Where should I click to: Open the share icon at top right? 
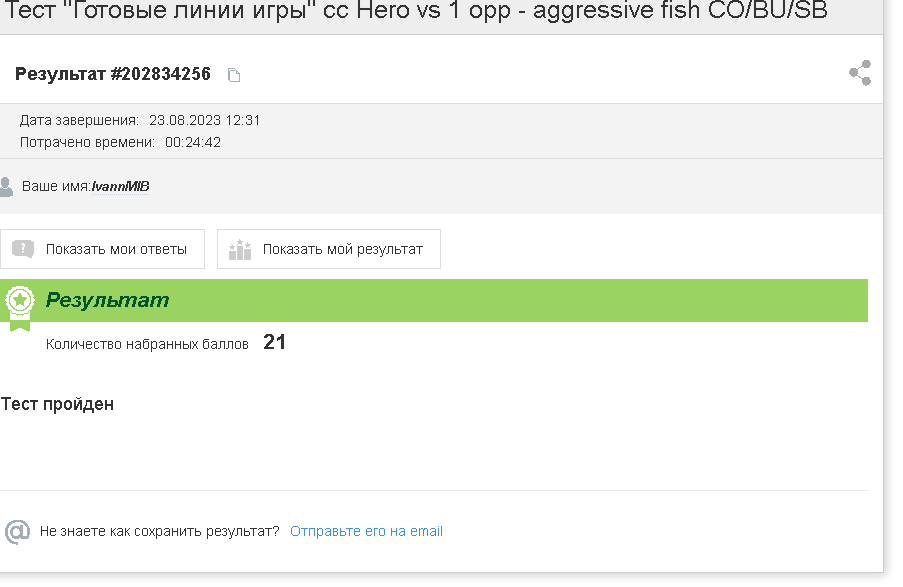[860, 73]
